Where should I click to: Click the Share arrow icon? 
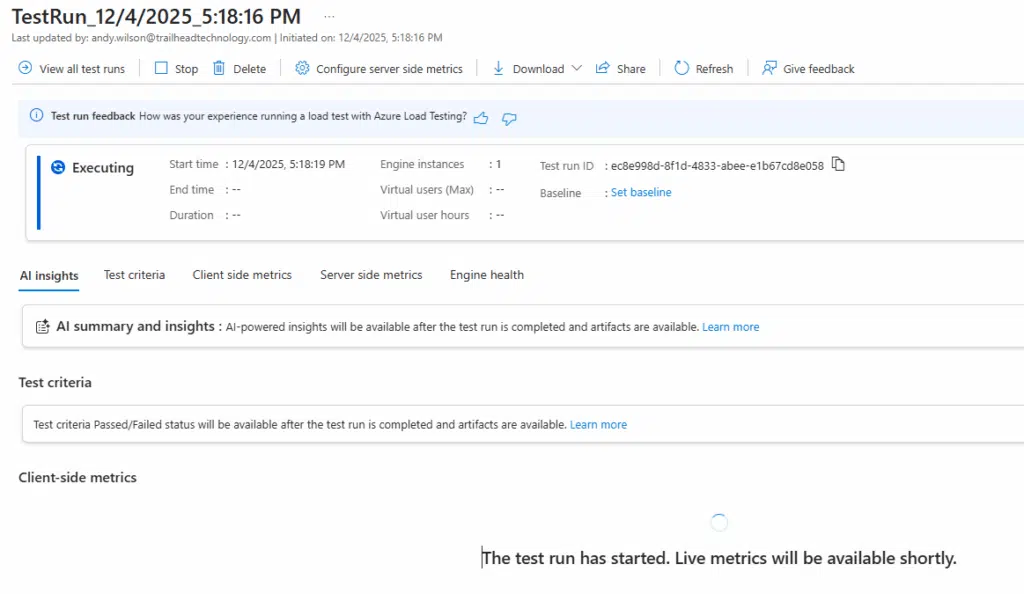tap(603, 68)
